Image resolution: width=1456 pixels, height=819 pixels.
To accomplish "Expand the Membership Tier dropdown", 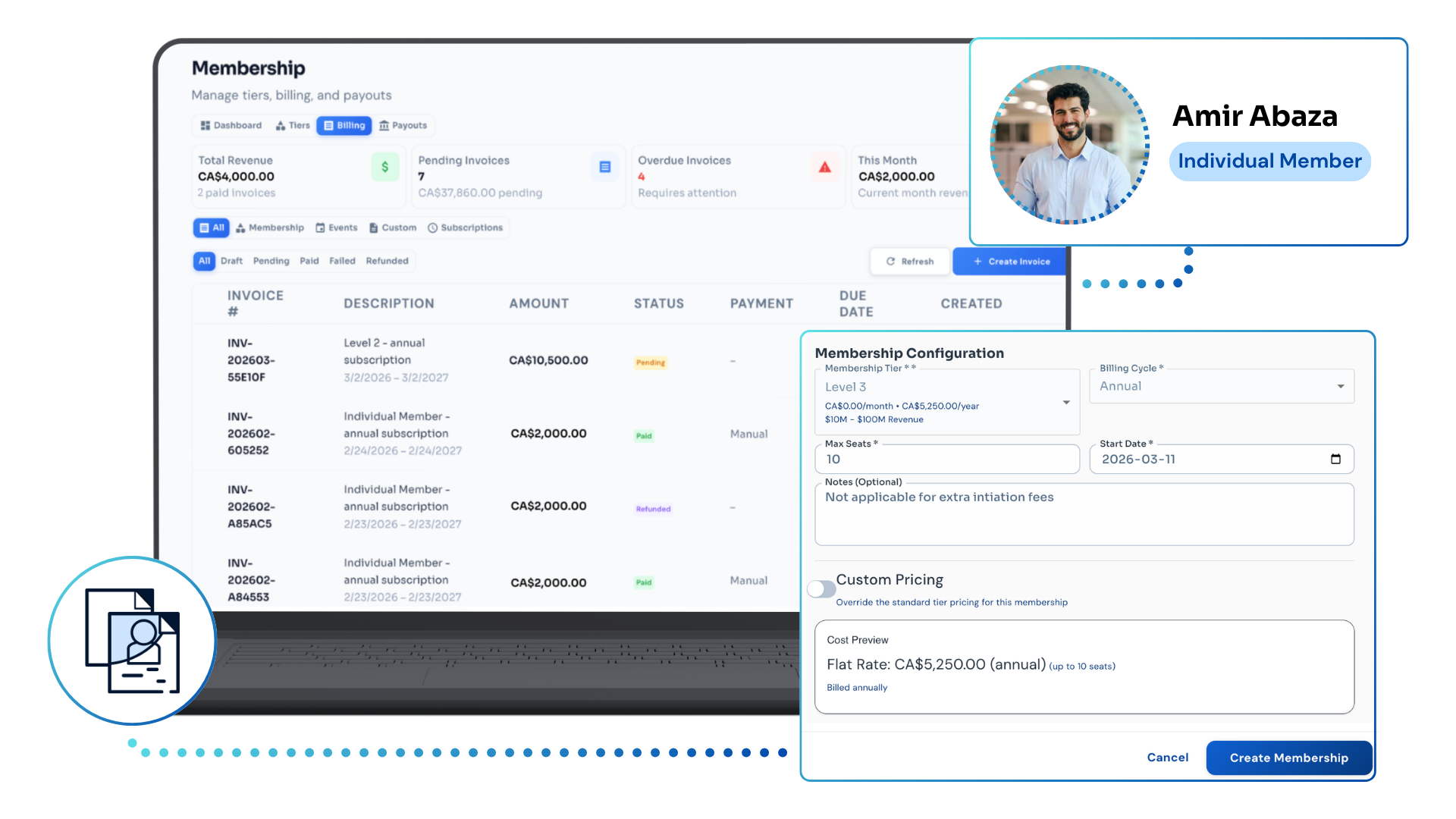I will coord(1065,402).
